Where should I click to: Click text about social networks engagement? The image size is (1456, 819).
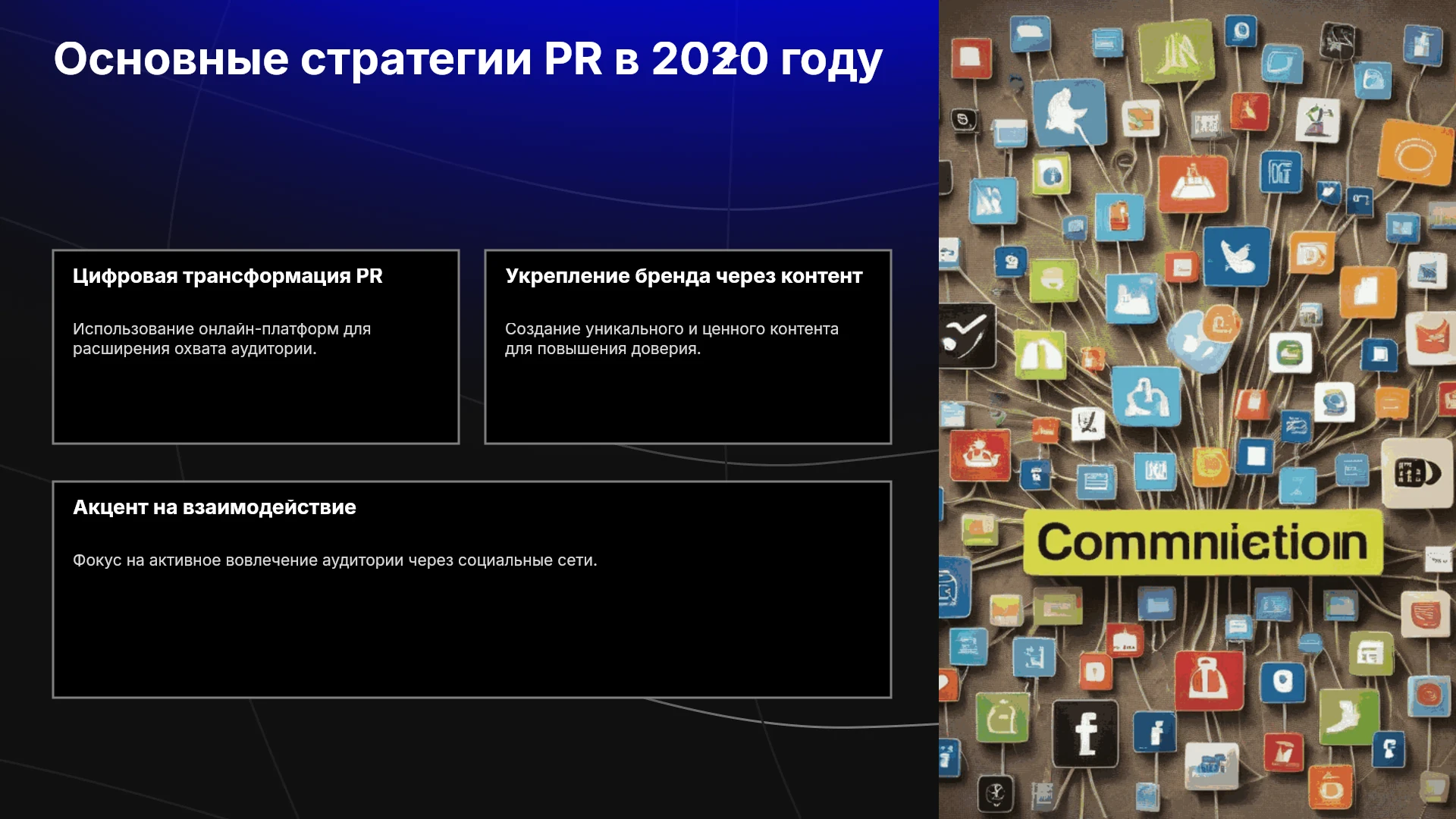335,560
